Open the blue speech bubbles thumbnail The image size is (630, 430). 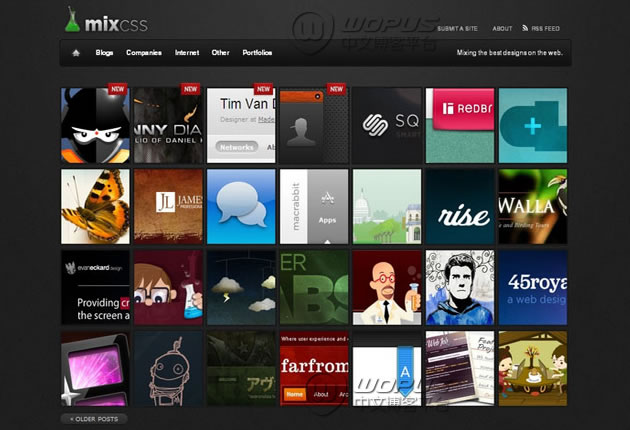click(240, 205)
